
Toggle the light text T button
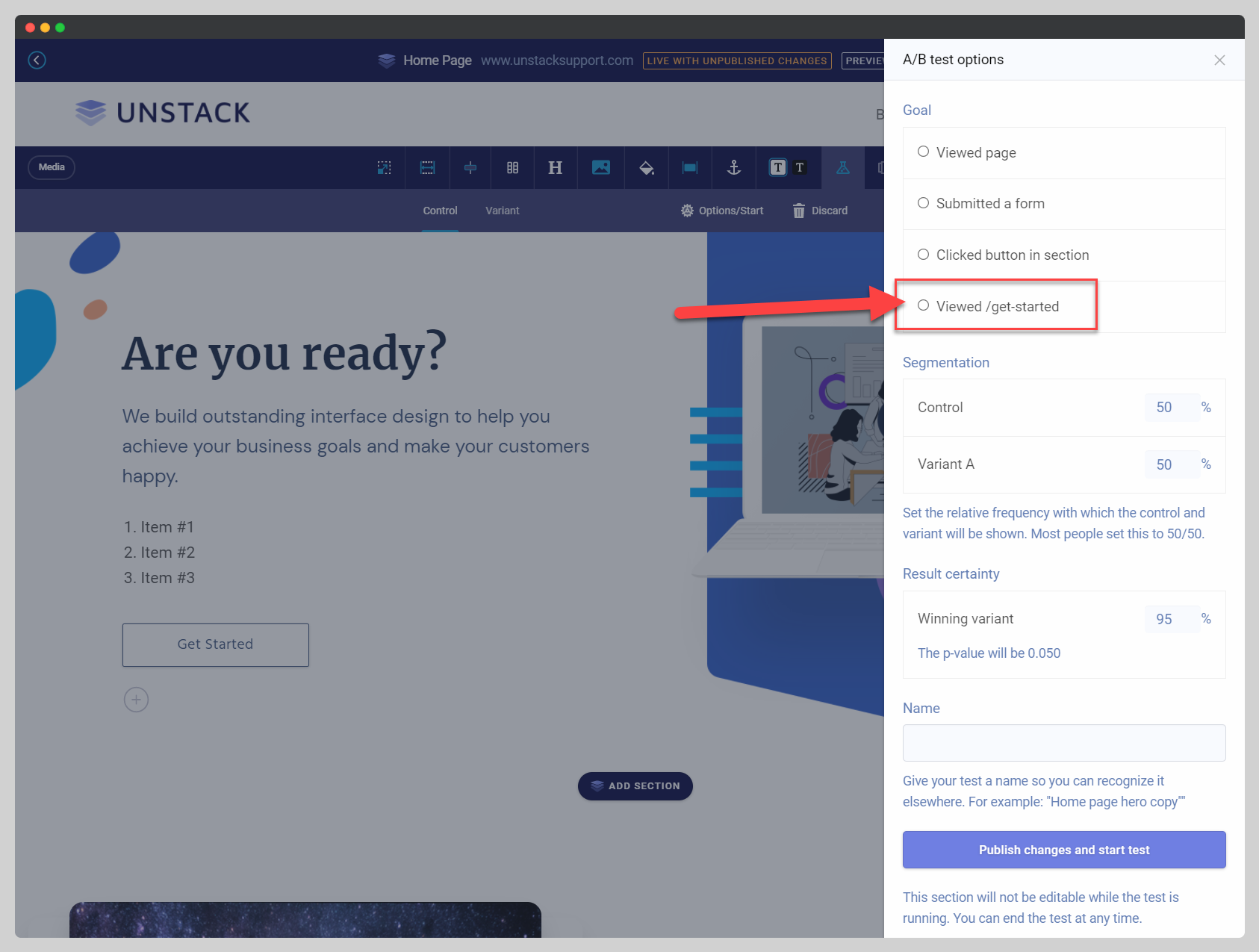[800, 168]
